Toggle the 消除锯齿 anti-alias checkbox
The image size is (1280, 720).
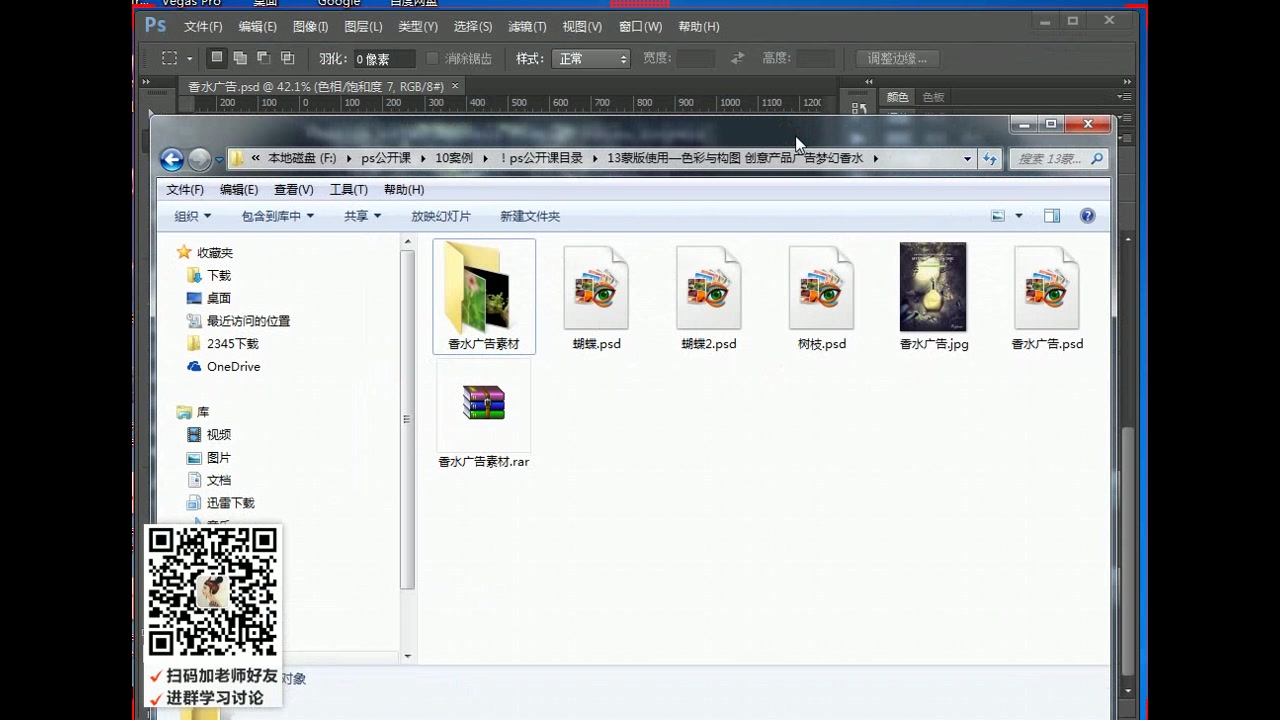click(433, 58)
